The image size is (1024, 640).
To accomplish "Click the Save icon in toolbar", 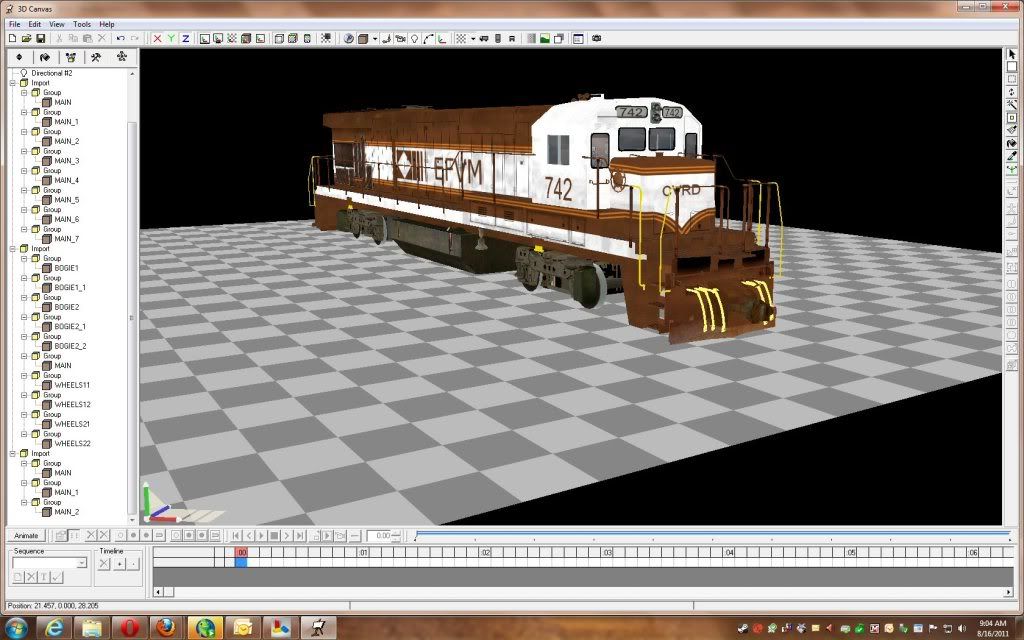I will [41, 38].
